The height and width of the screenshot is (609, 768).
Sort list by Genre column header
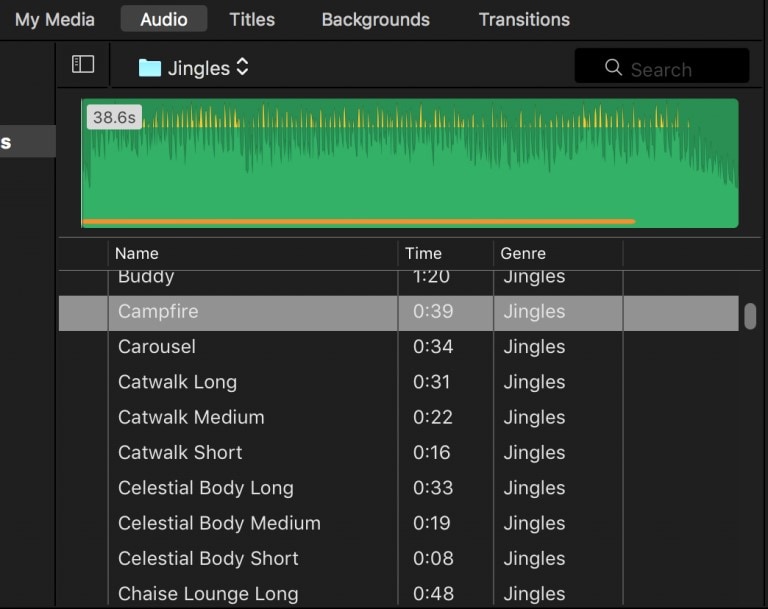(x=523, y=254)
